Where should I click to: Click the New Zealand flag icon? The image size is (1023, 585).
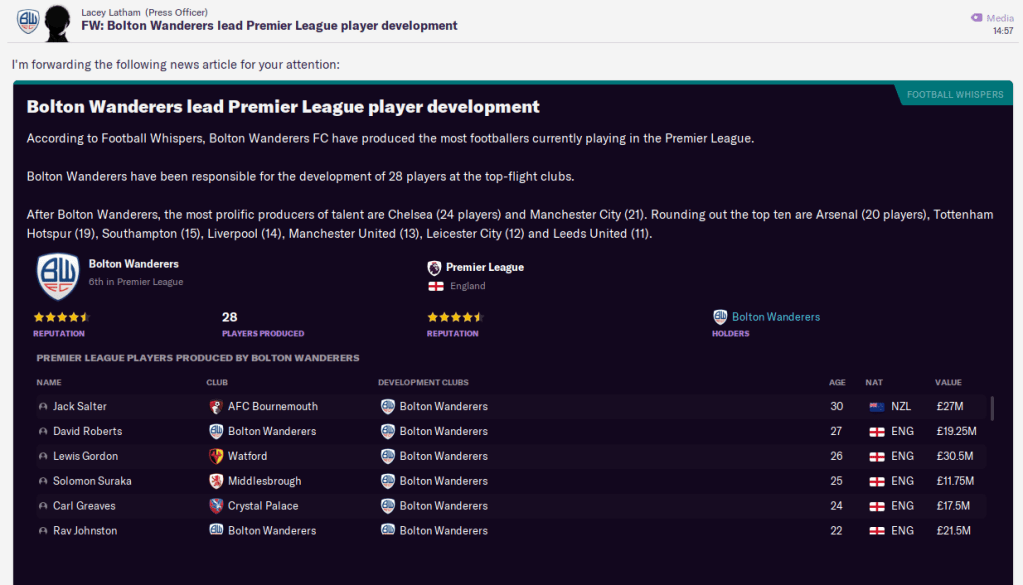coord(877,407)
